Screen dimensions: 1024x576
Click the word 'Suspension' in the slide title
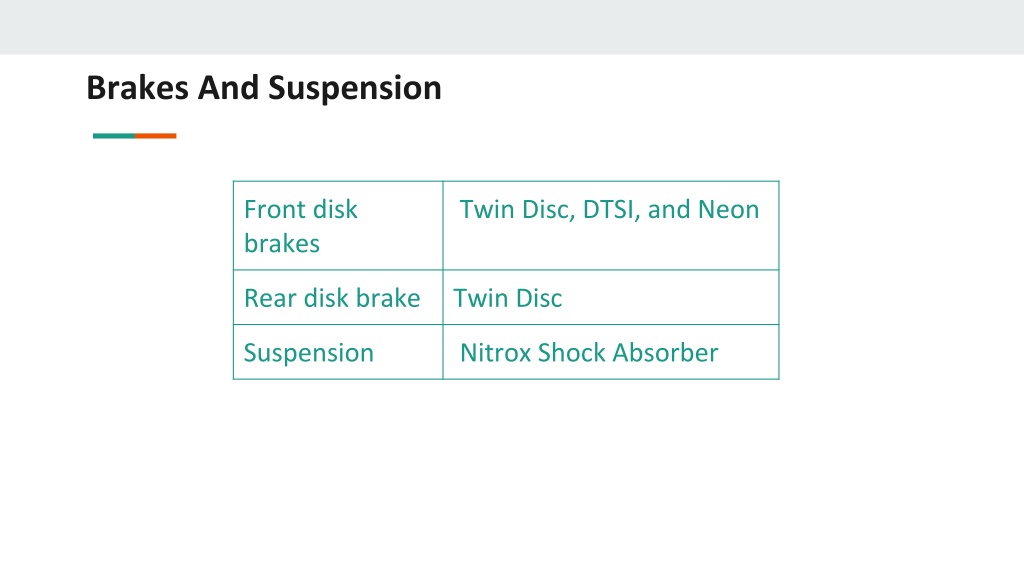pos(355,89)
